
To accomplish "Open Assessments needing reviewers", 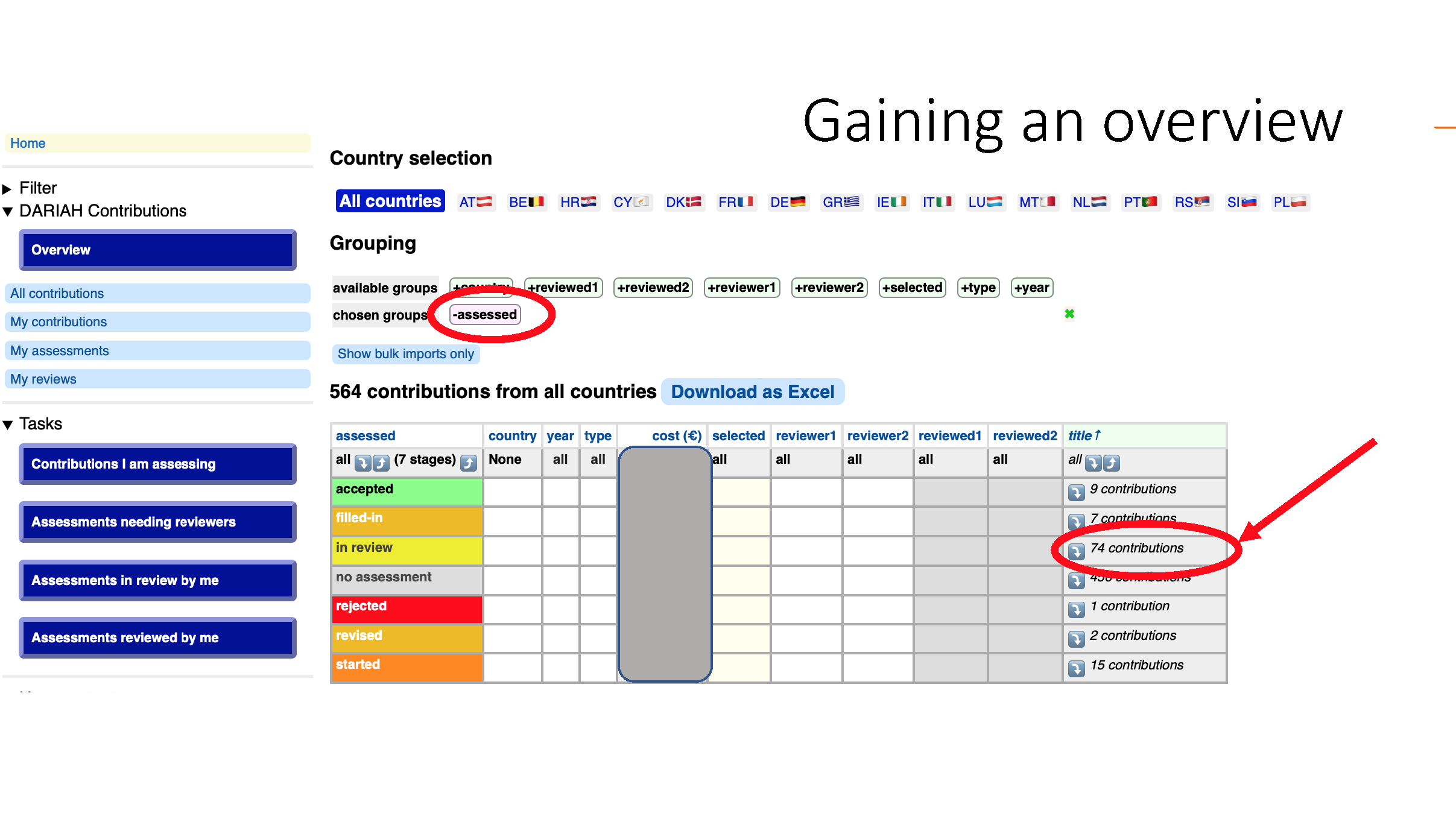I will (157, 522).
